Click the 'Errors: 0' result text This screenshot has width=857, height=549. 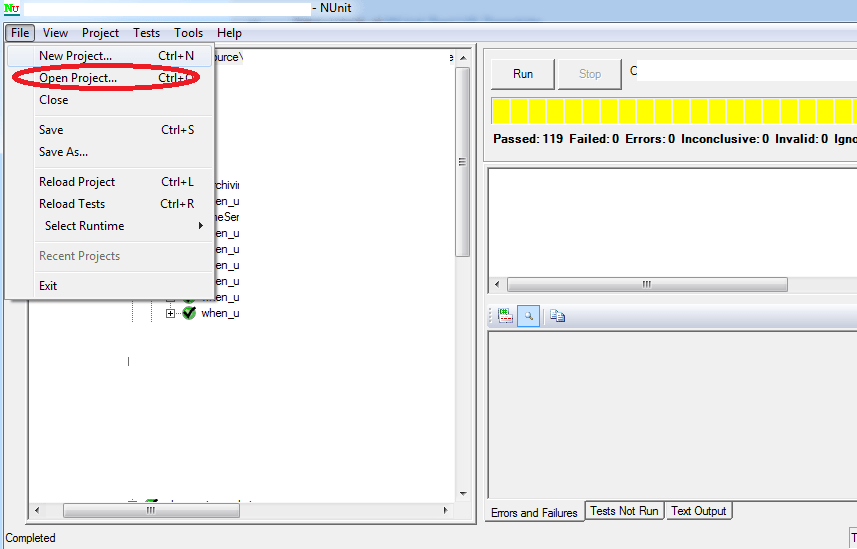(x=650, y=139)
